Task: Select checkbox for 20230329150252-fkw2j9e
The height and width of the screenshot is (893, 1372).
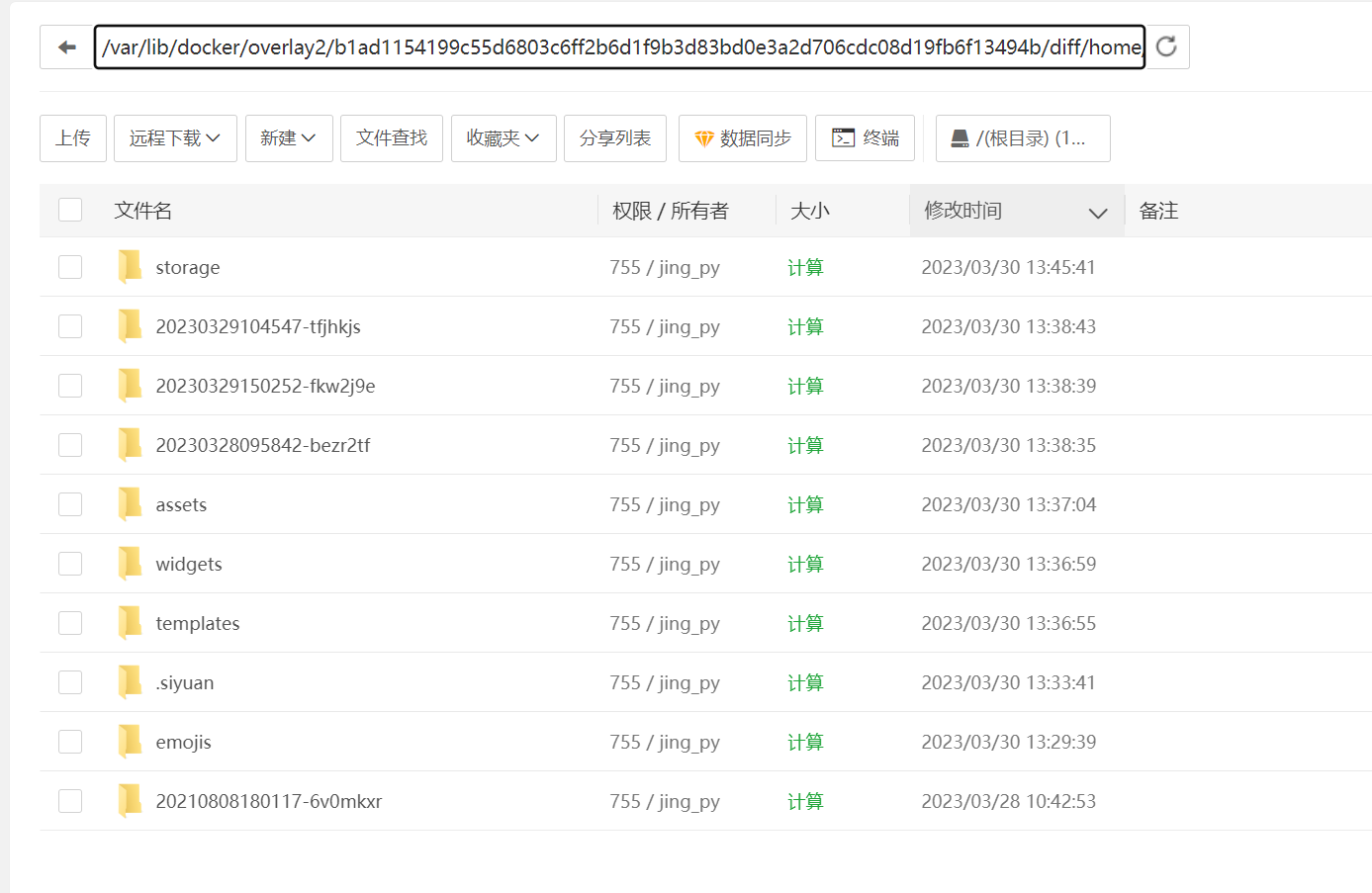Action: point(70,386)
